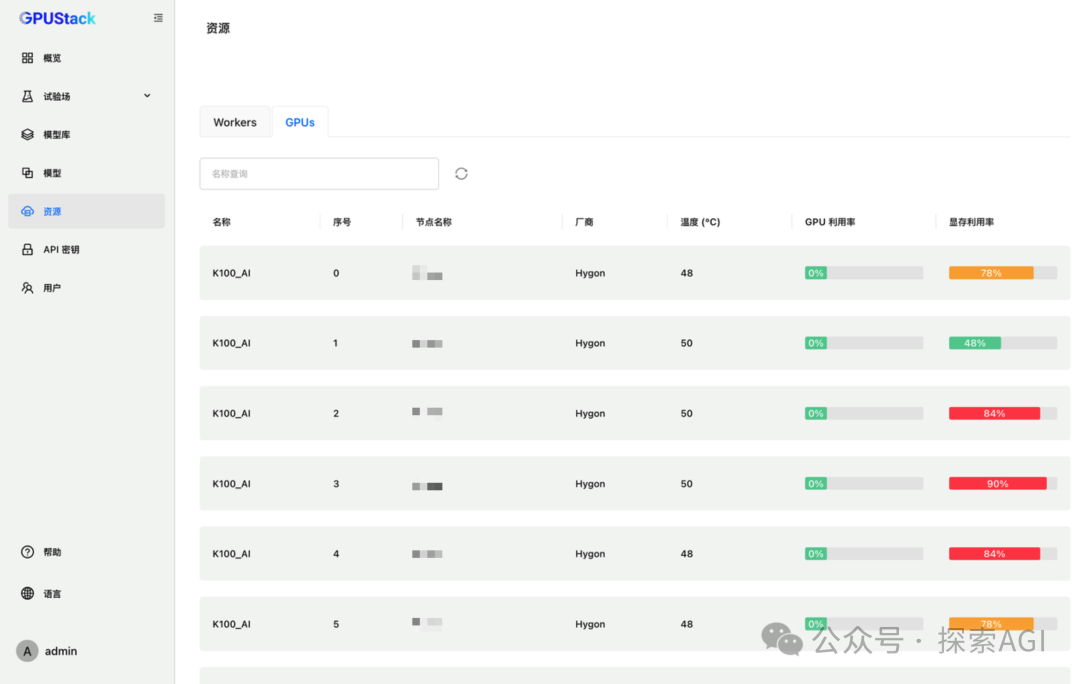The width and height of the screenshot is (1080, 684).
Task: Click index number 5 cell
Action: point(336,624)
